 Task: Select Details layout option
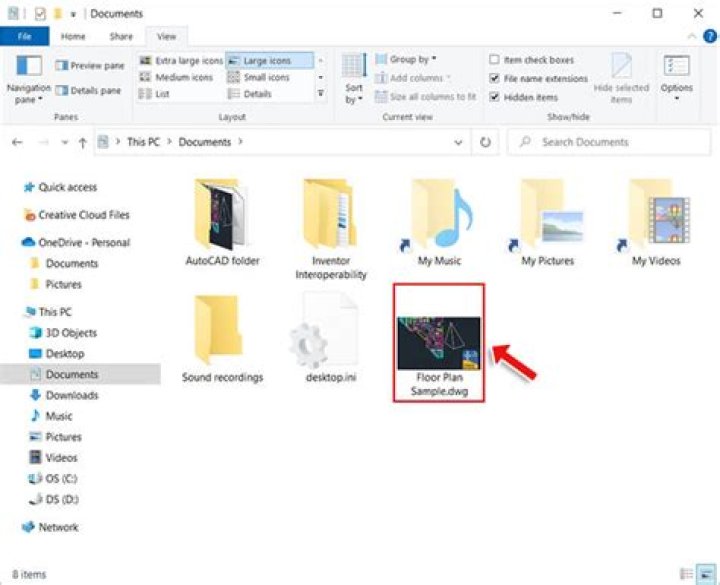249,94
